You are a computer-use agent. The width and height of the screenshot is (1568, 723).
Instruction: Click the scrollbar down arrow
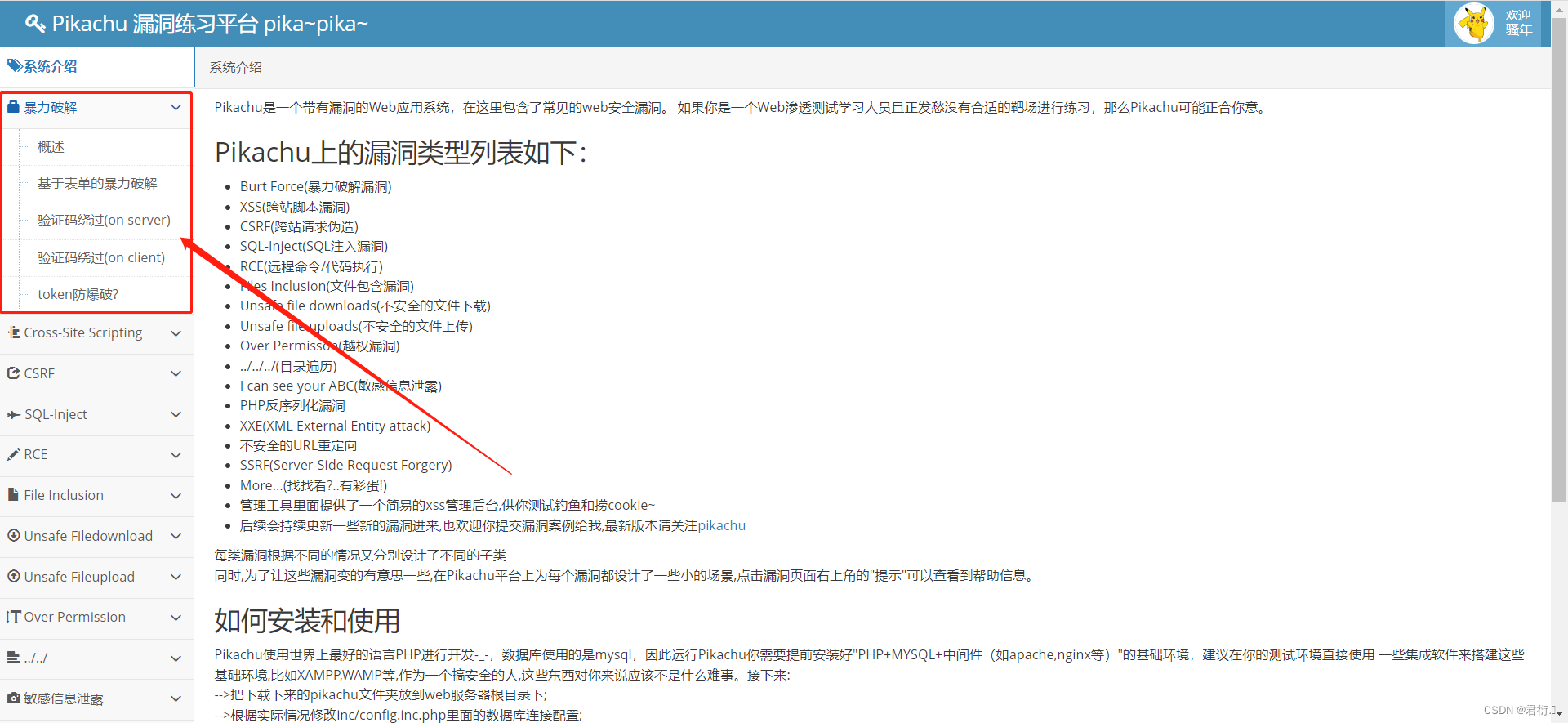1559,715
